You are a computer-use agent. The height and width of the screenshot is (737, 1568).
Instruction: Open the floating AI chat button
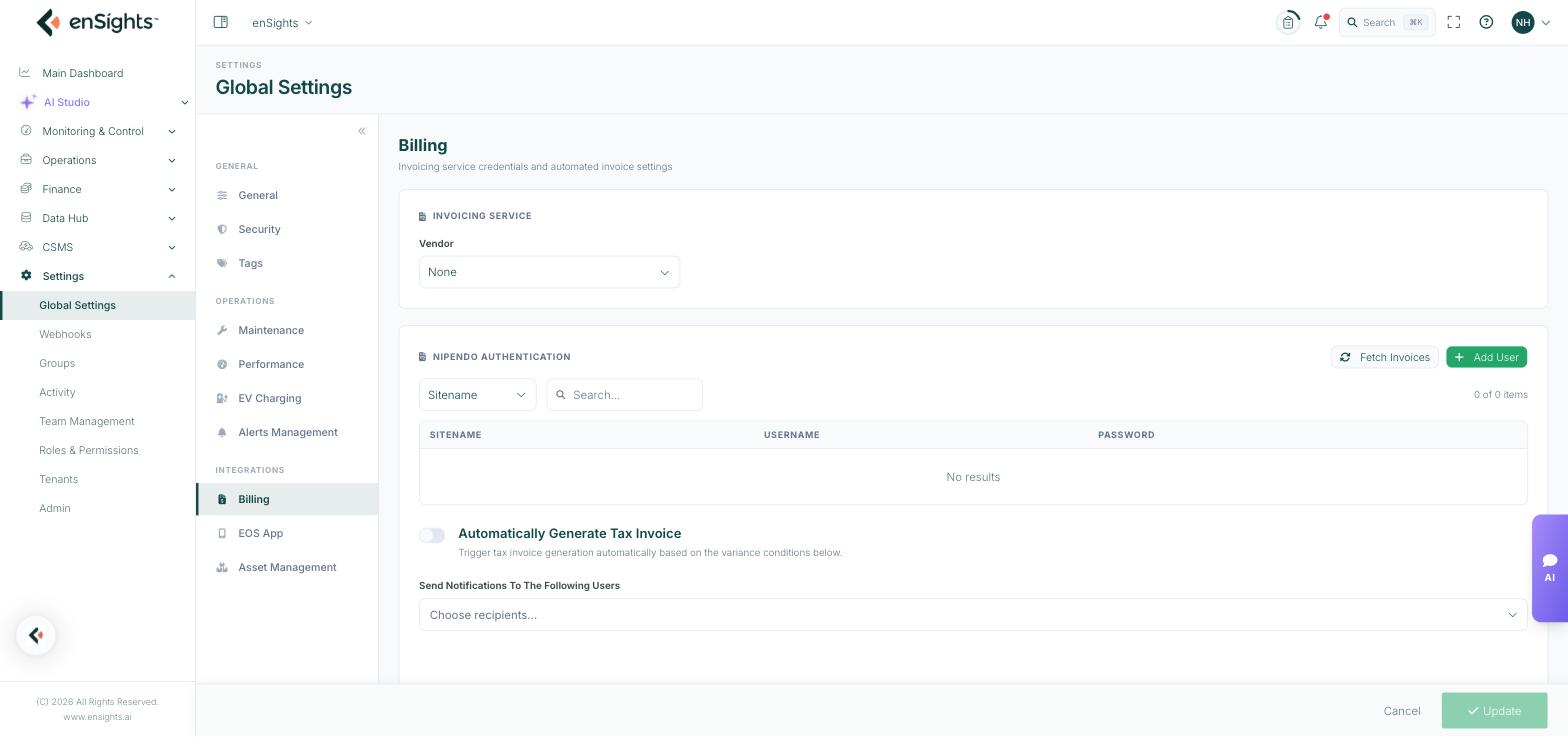(x=1549, y=568)
